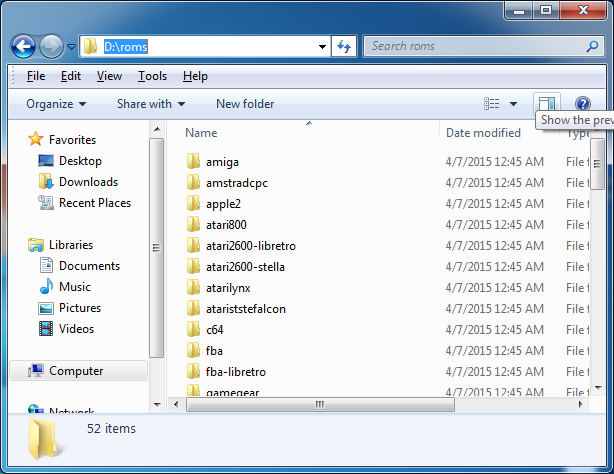614x474 pixels.
Task: Click the Recent Places icon
Action: click(x=46, y=203)
